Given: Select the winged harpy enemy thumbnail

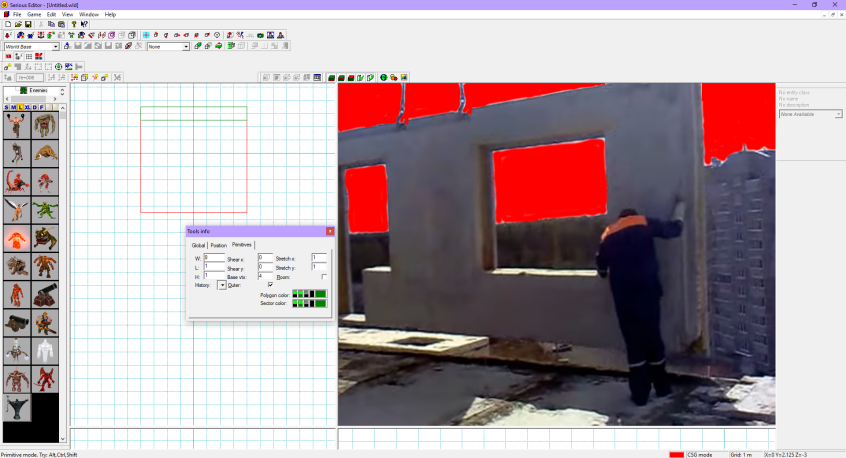Looking at the screenshot, I should (17, 210).
